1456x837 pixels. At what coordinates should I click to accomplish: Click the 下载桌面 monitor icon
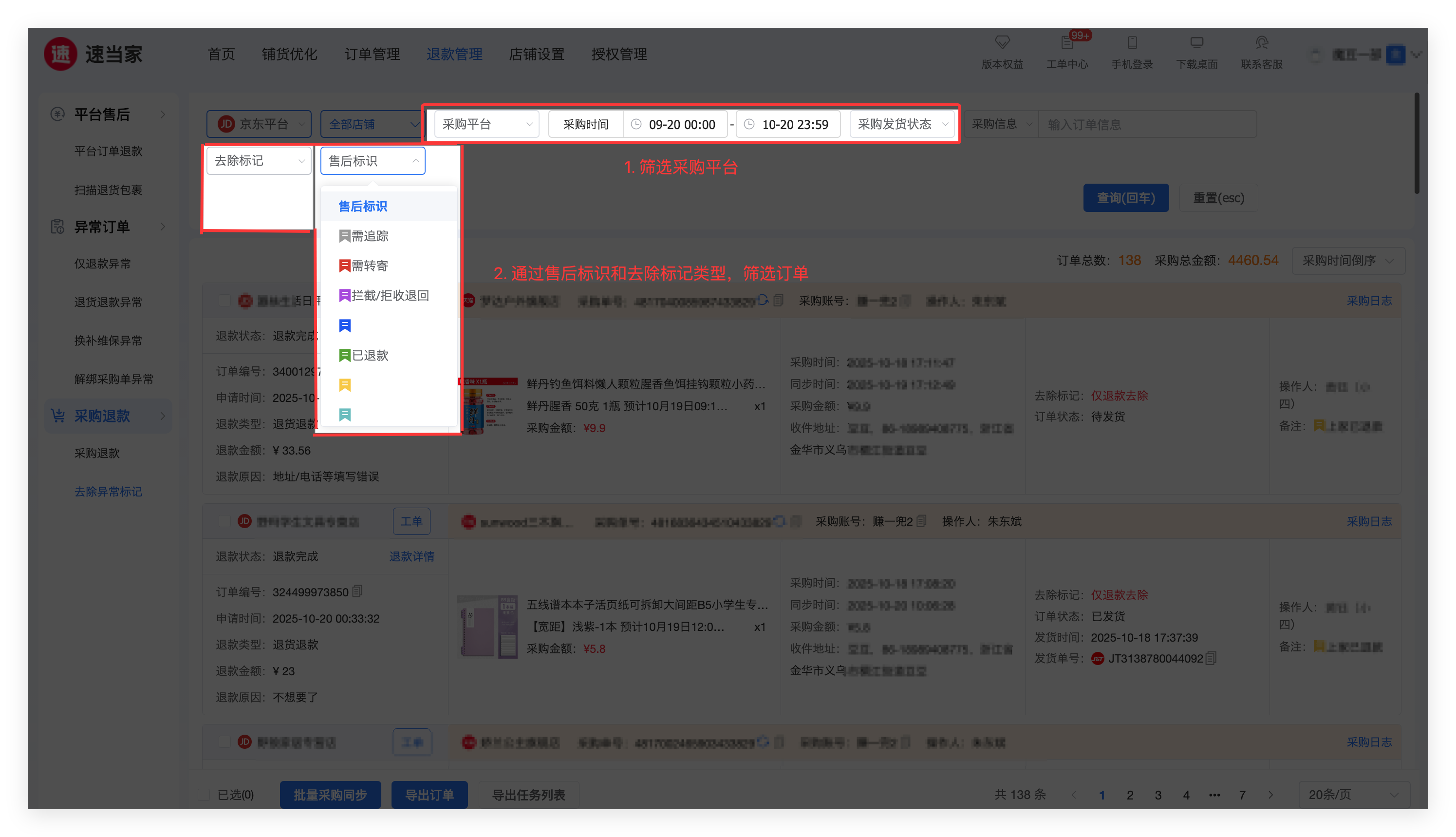pos(1197,43)
